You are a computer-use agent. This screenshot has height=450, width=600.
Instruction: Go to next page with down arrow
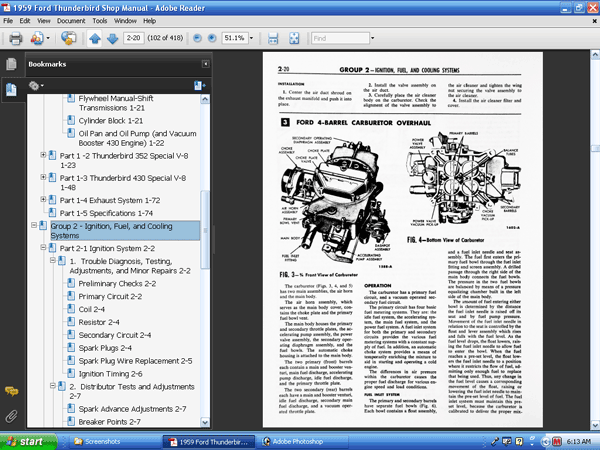[x=112, y=38]
